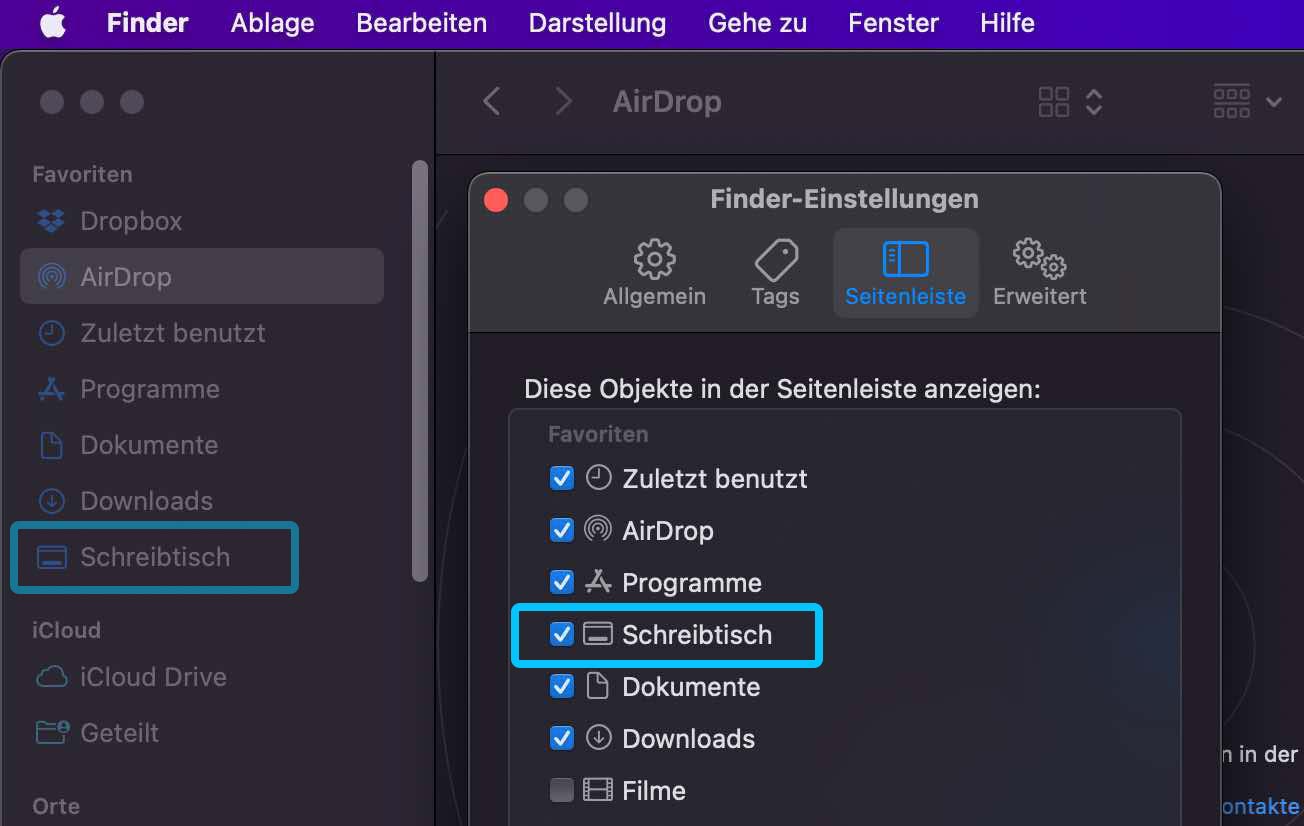Open the Finder menu

pyautogui.click(x=148, y=23)
